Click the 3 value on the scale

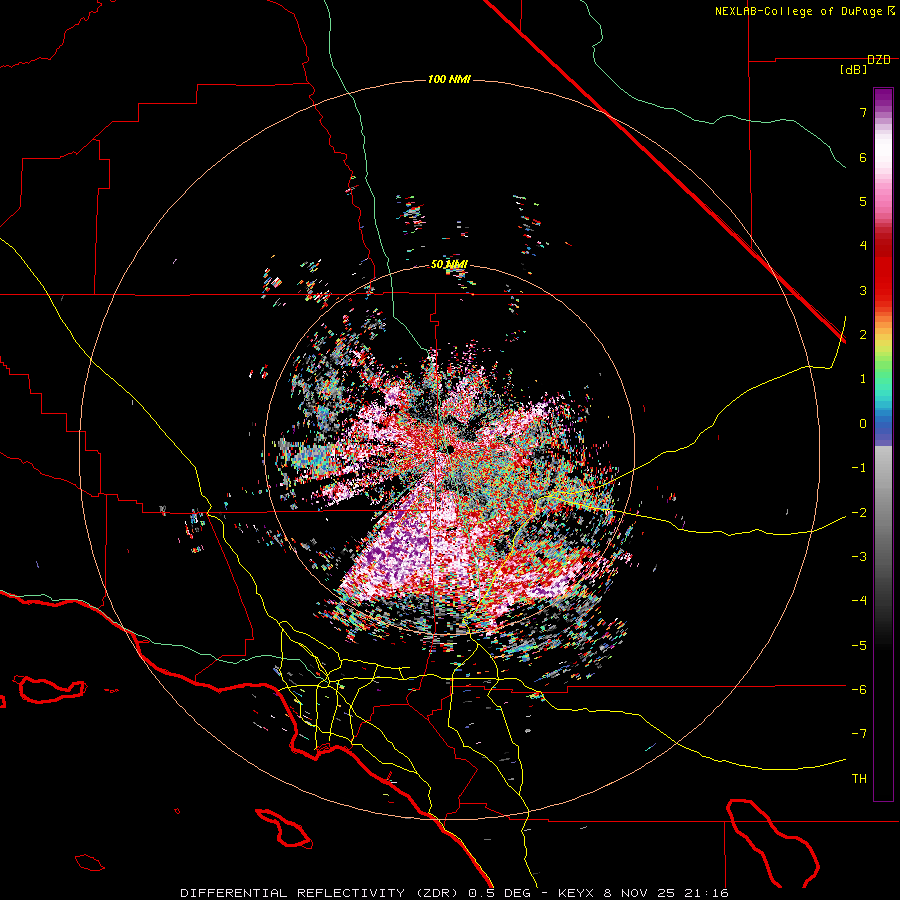863,290
